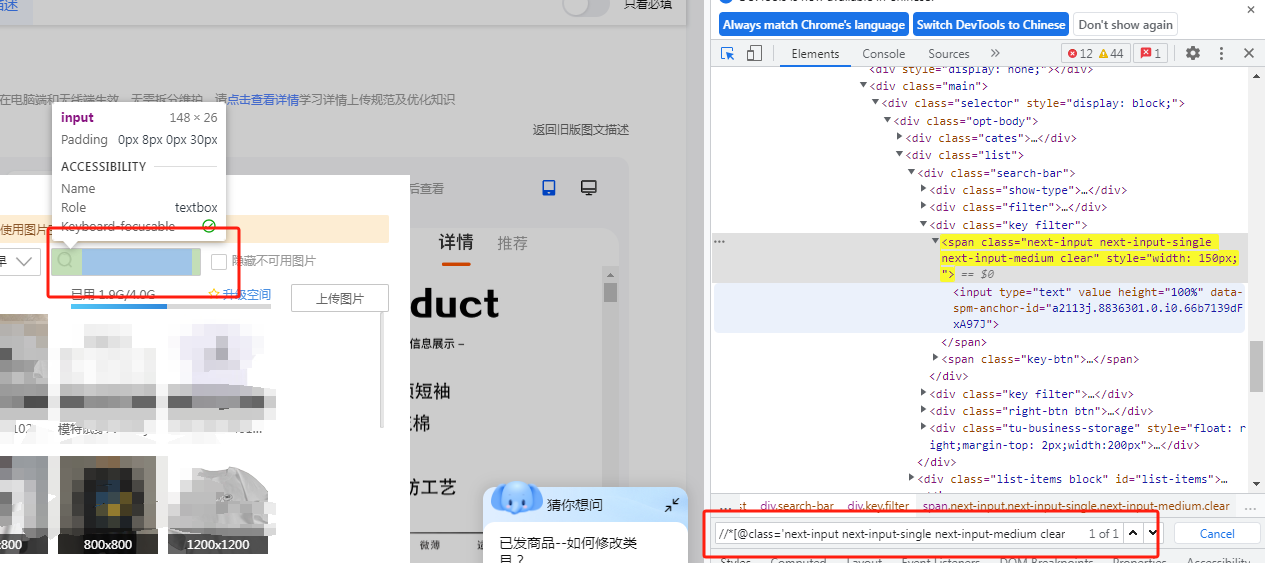1265x563 pixels.
Task: Select the 推荐 tab in preview
Action: [x=513, y=243]
